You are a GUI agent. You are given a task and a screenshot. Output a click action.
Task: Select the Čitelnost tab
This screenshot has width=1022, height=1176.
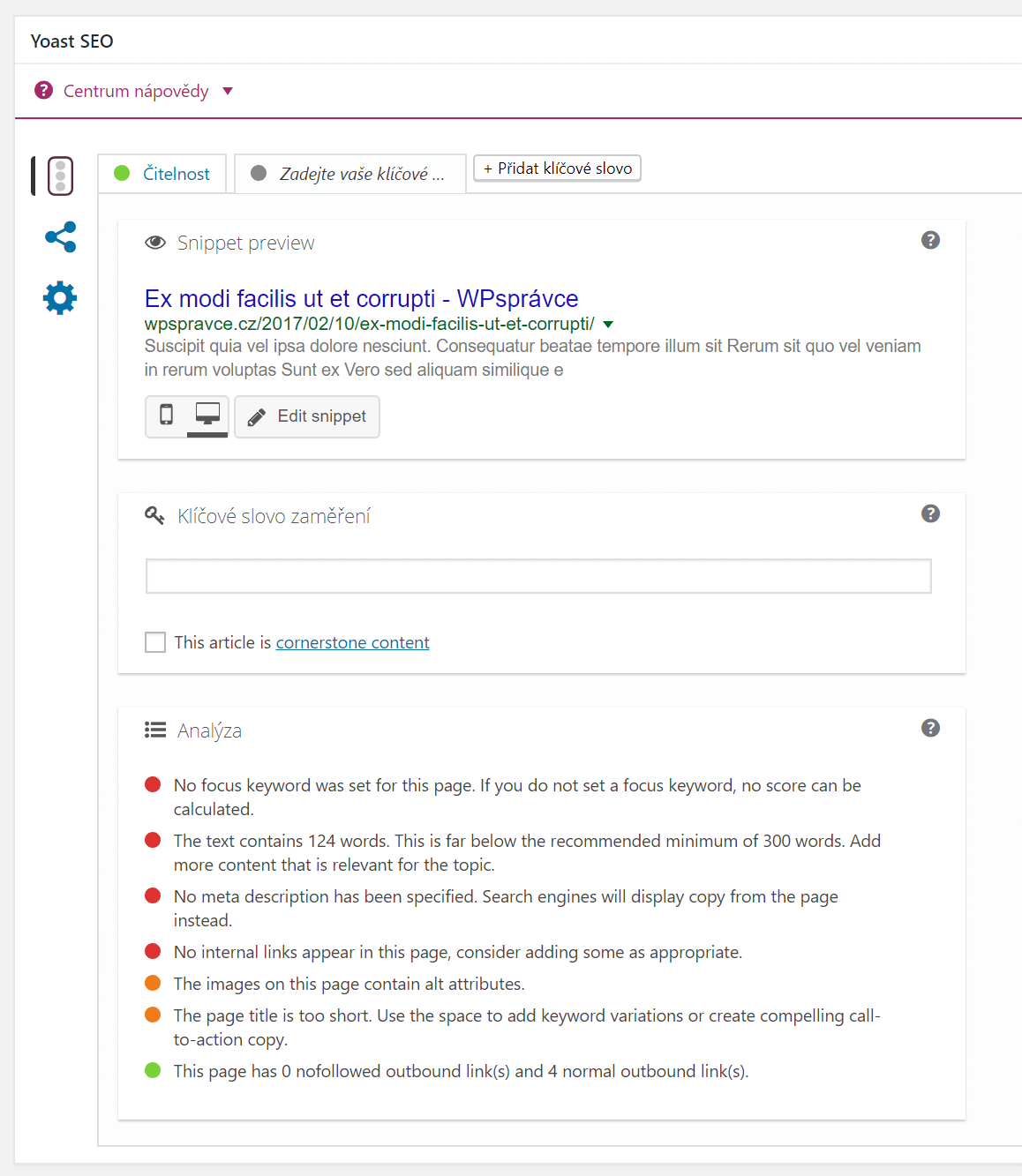point(162,174)
